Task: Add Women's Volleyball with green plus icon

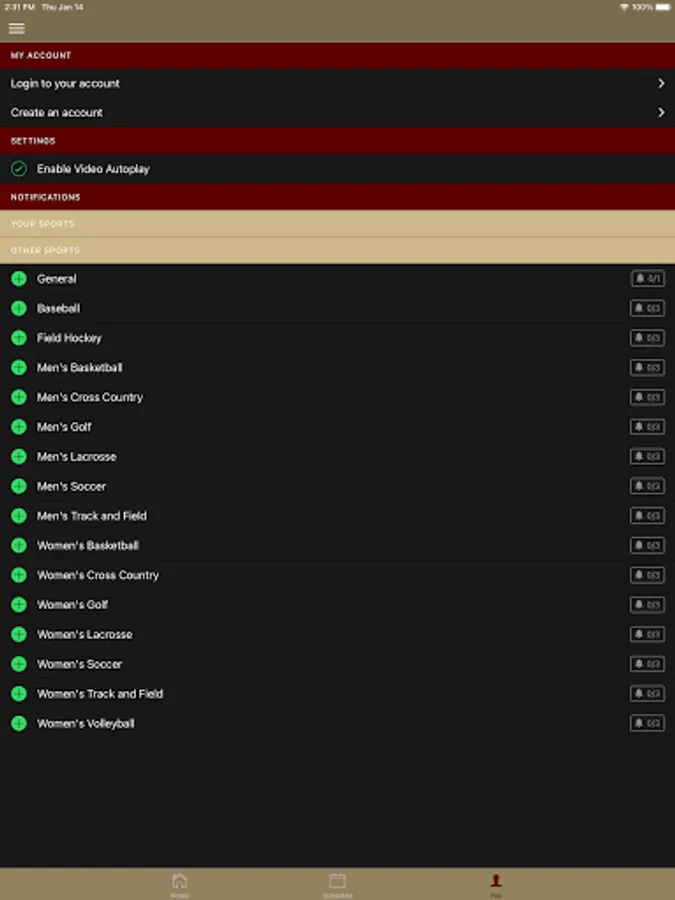Action: [19, 723]
